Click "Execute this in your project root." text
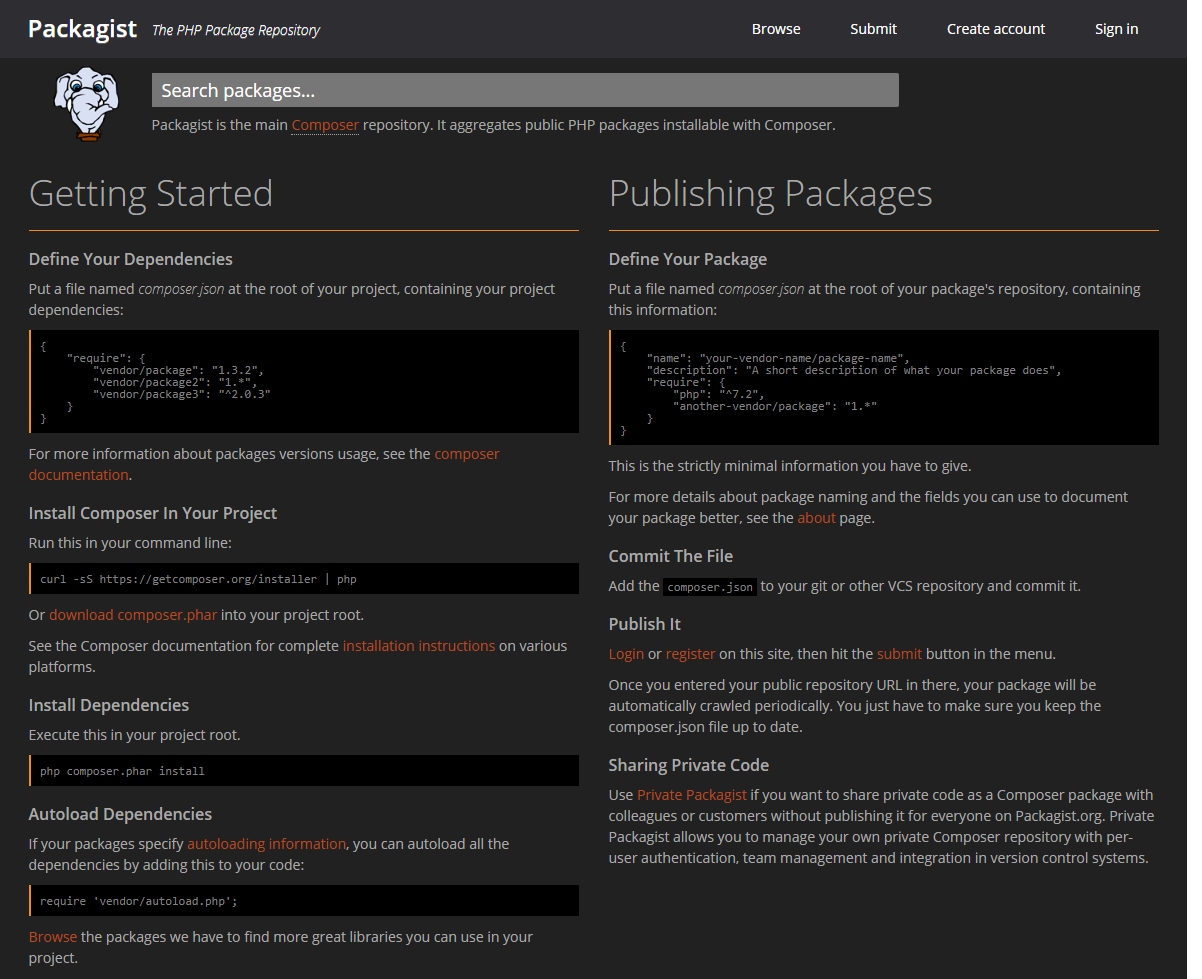1202x979 pixels. coord(135,735)
